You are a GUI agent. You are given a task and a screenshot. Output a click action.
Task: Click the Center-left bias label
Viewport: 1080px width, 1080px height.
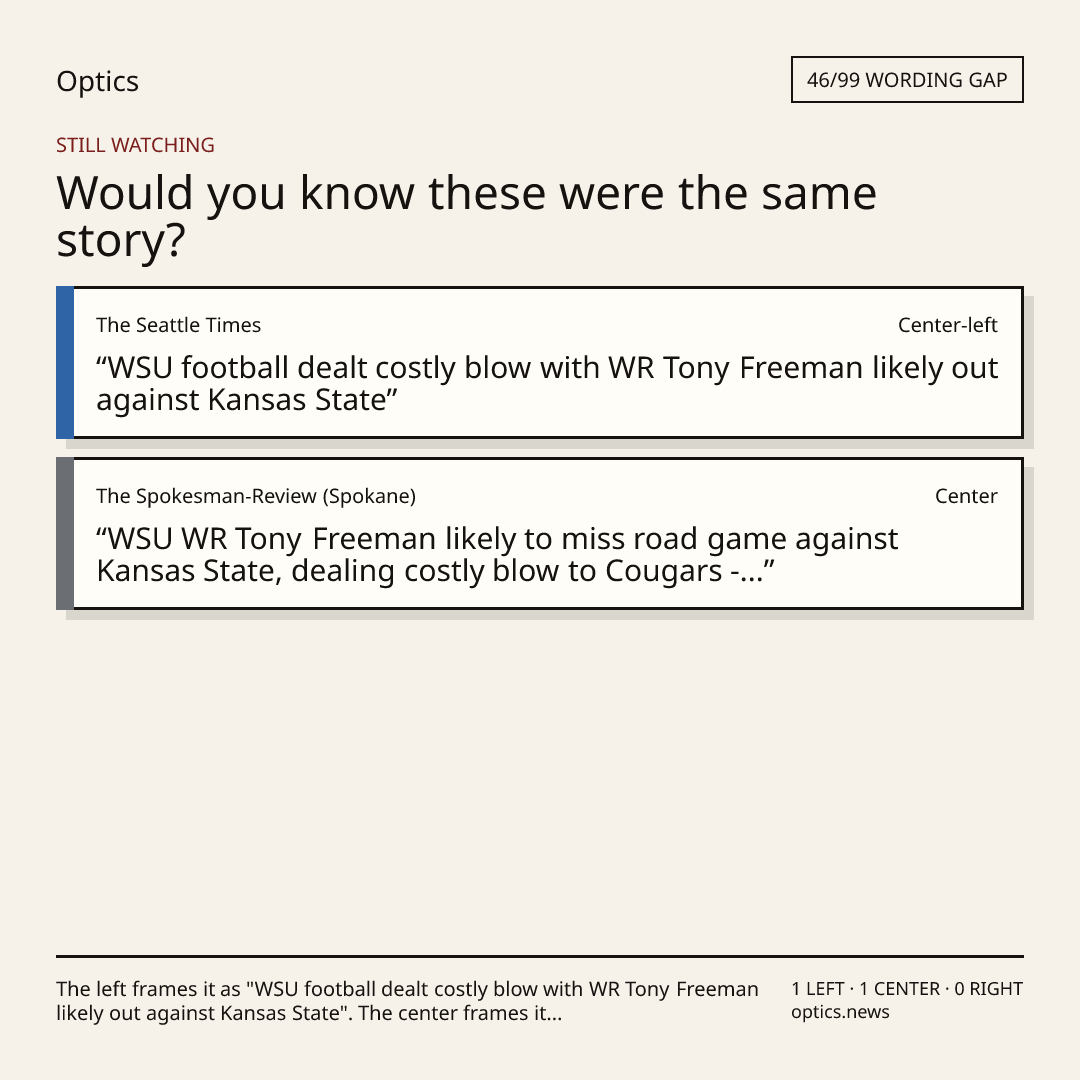[947, 325]
